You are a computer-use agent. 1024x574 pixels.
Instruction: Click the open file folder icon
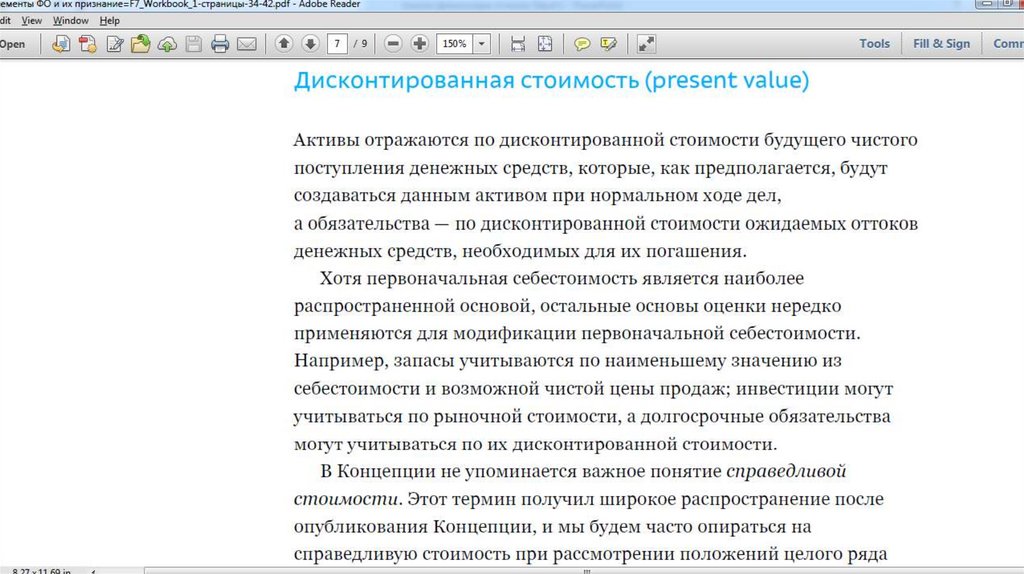click(141, 44)
